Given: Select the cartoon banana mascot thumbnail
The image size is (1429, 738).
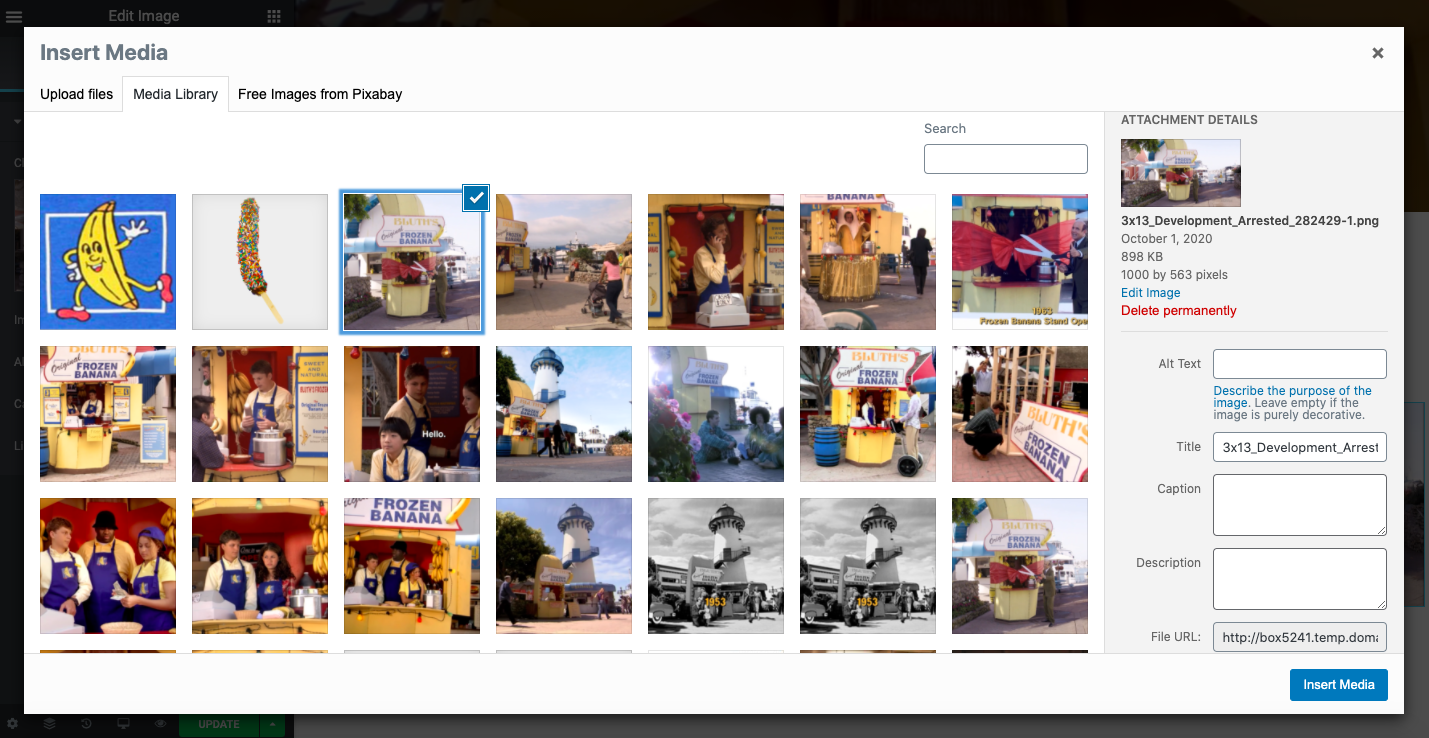Looking at the screenshot, I should pos(108,262).
